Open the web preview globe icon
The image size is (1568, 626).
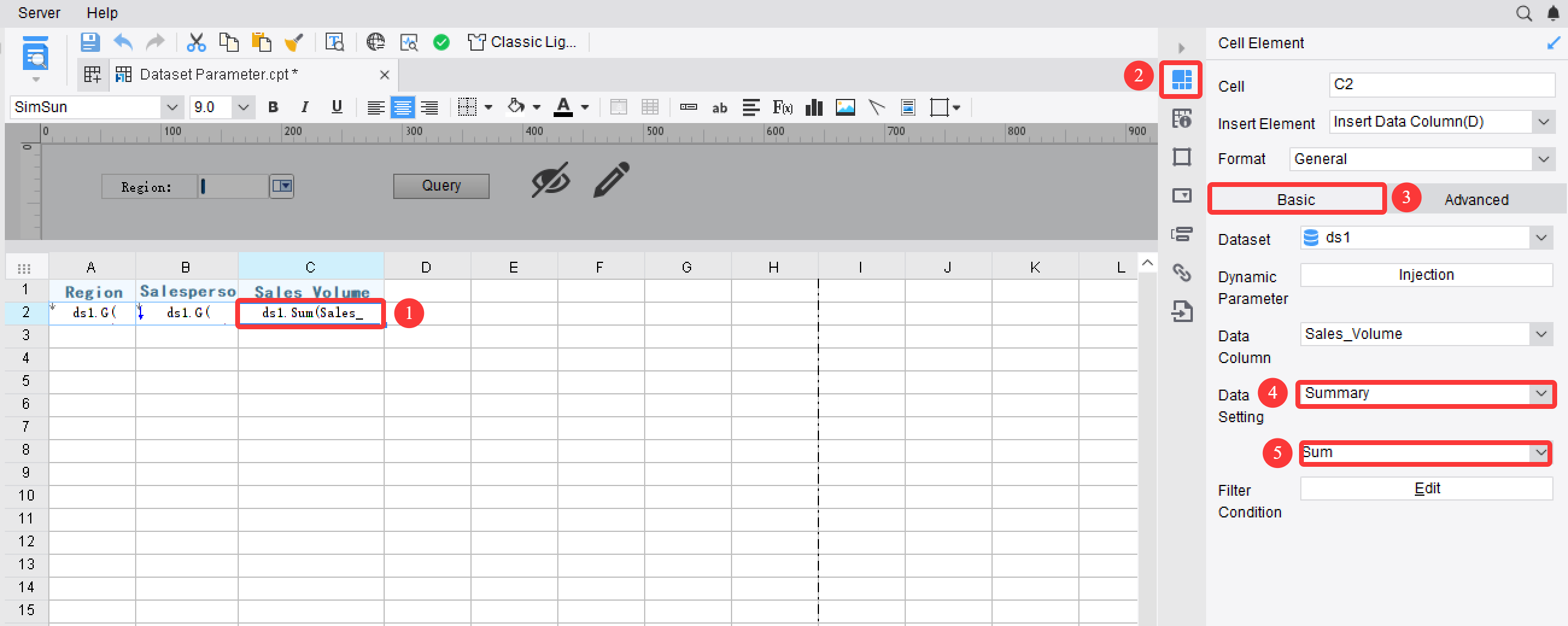(x=376, y=42)
